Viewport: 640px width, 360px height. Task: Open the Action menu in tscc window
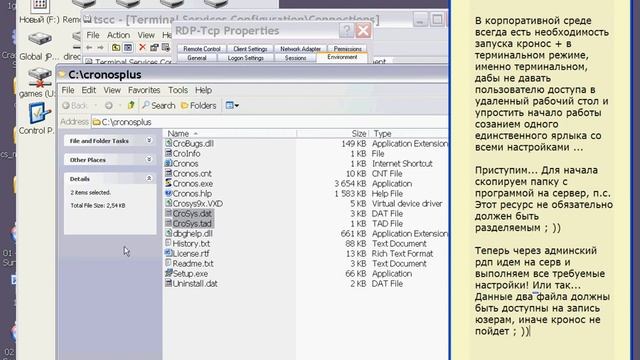tap(118, 35)
